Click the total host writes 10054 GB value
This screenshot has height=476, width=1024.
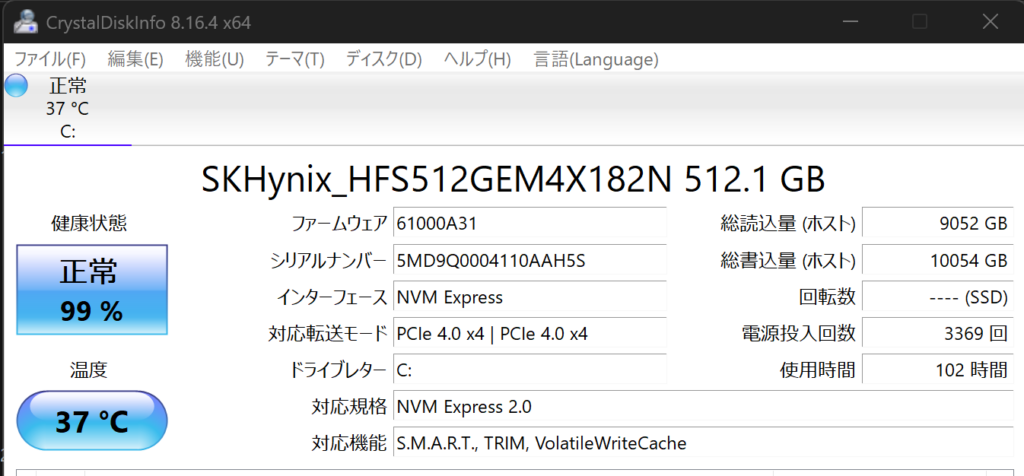(x=934, y=260)
